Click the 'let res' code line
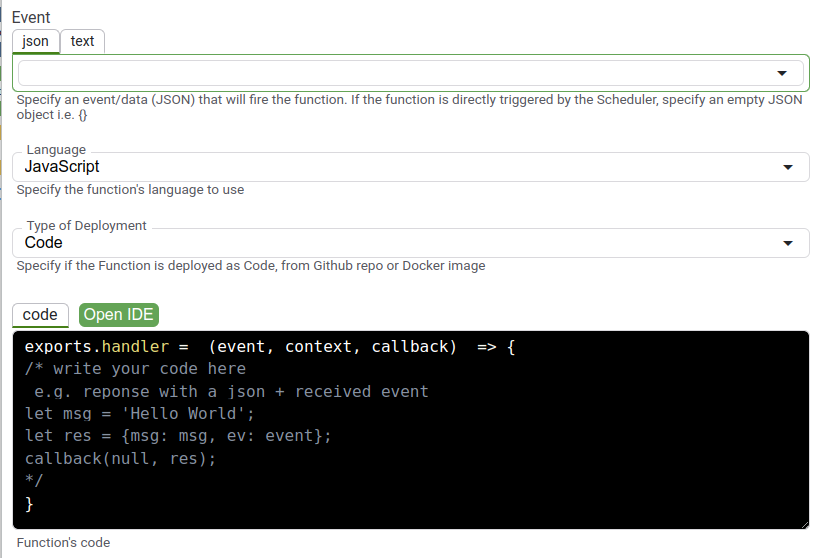The width and height of the screenshot is (818, 558). pos(178,436)
